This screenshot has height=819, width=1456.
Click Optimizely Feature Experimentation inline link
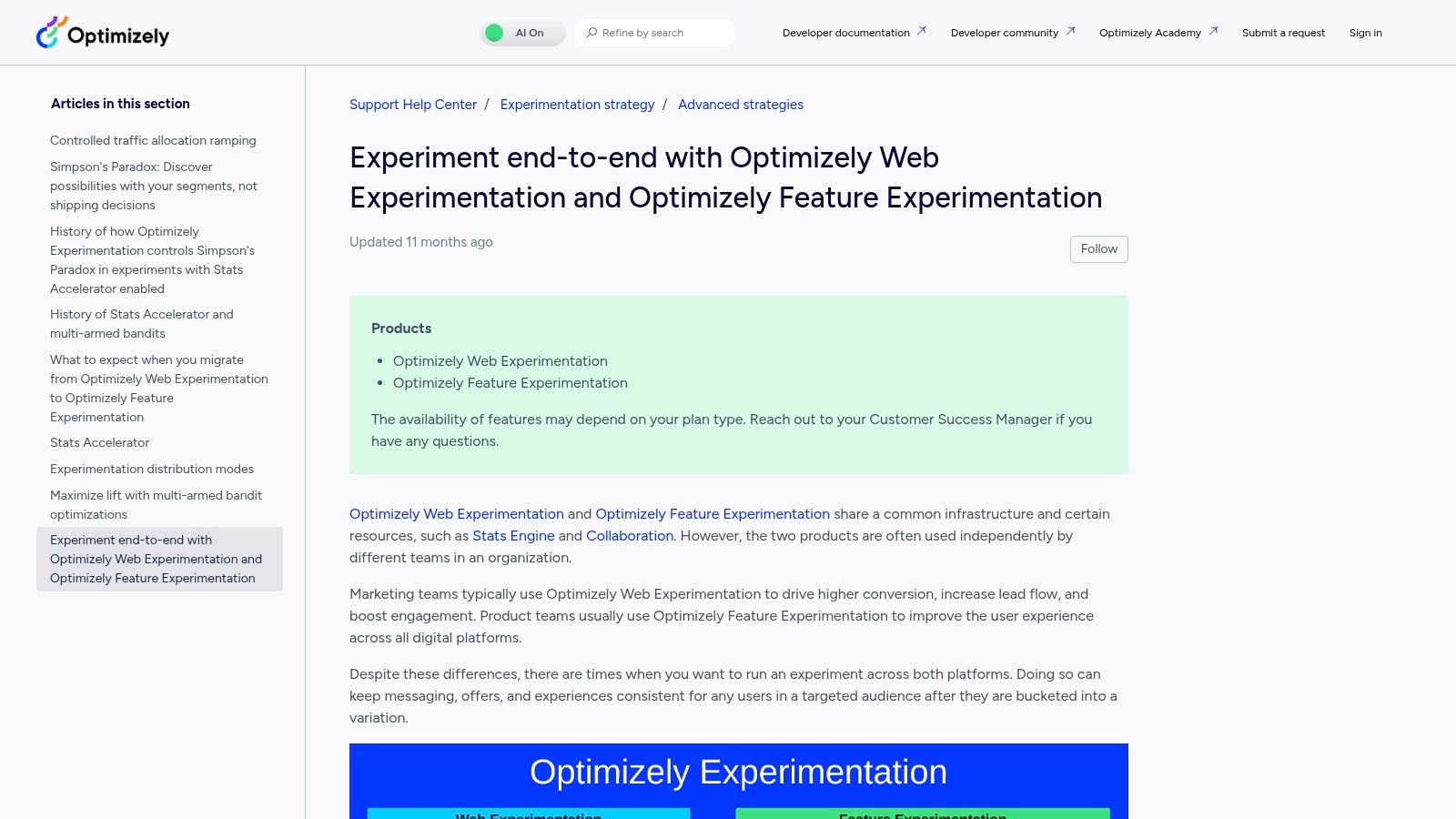click(x=713, y=514)
